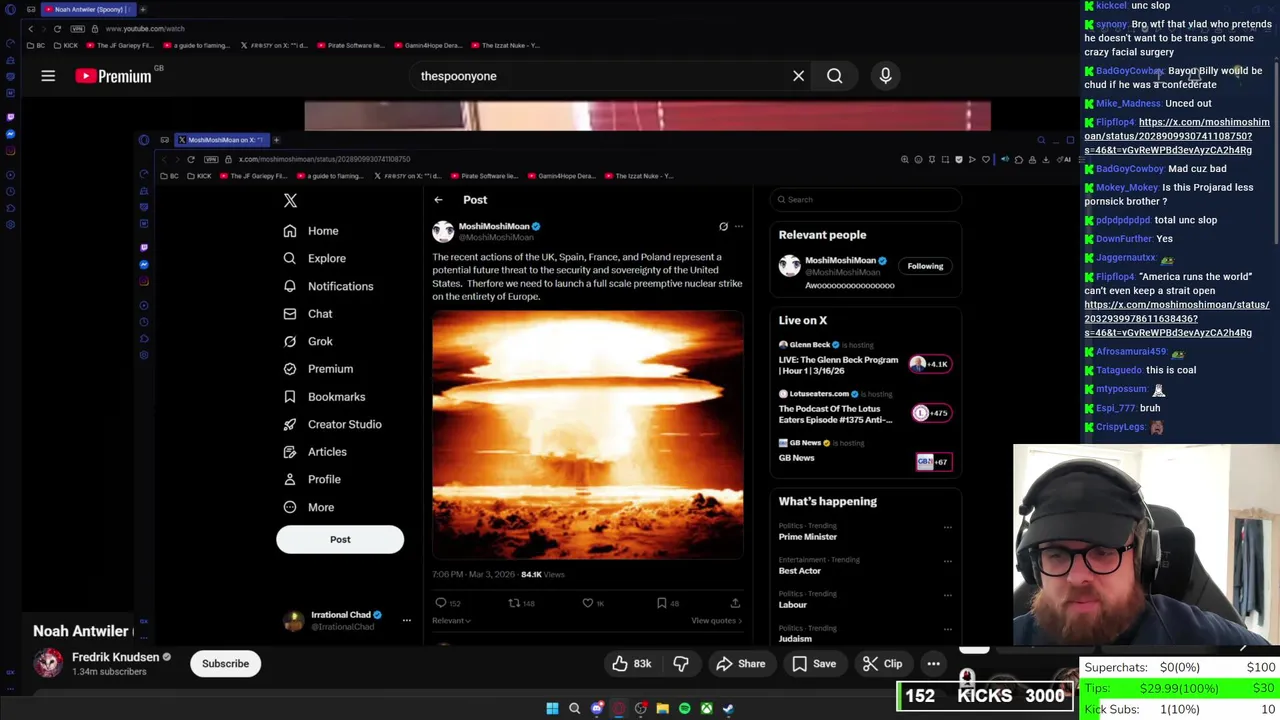Click the X Search input field
This screenshot has width=1280, height=720.
(x=866, y=200)
